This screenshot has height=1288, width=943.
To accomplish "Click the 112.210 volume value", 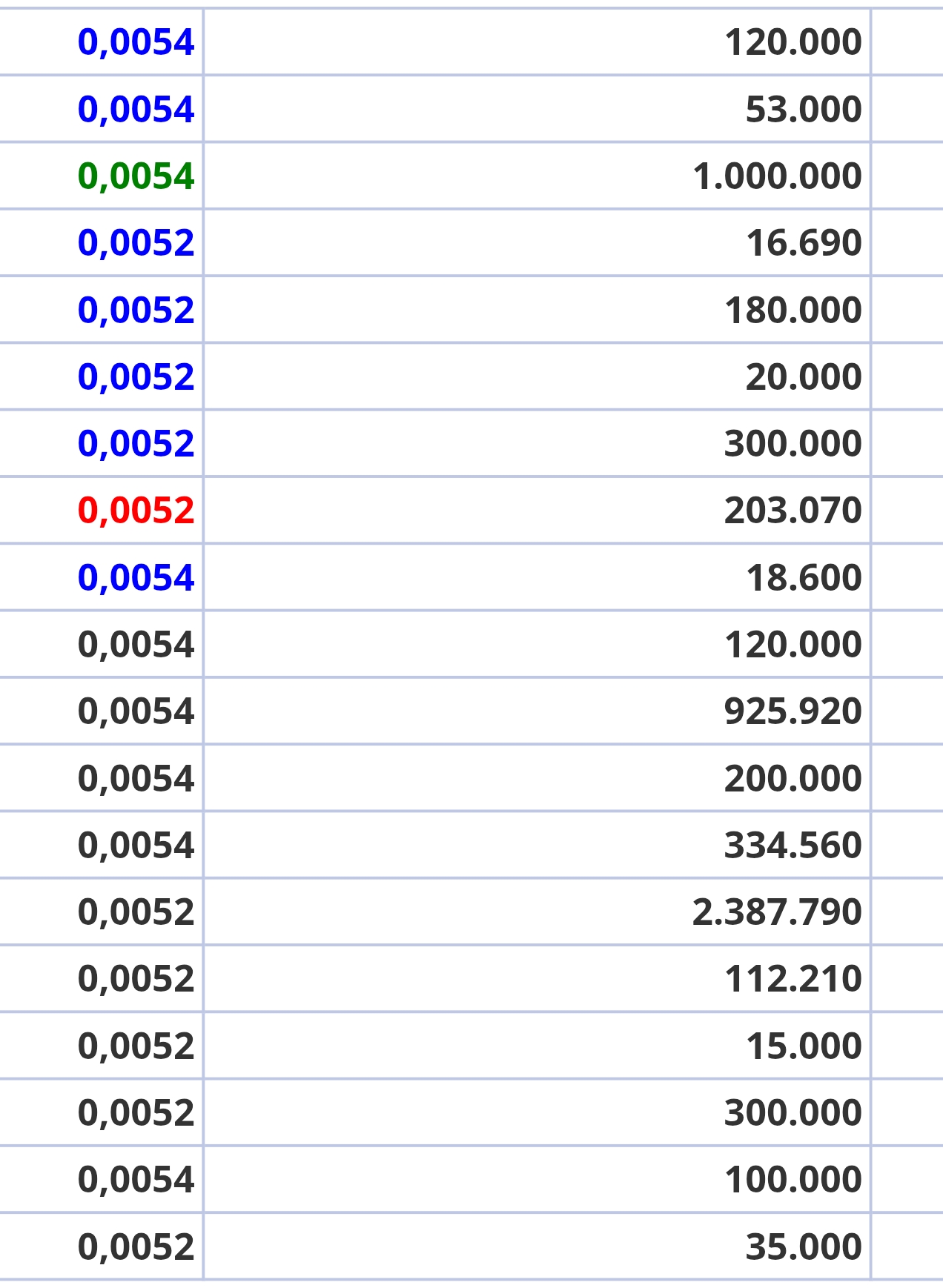I will (x=793, y=979).
